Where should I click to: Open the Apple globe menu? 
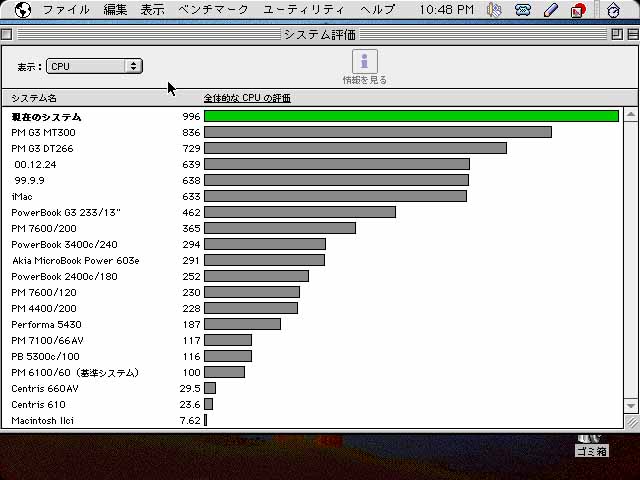pyautogui.click(x=23, y=9)
